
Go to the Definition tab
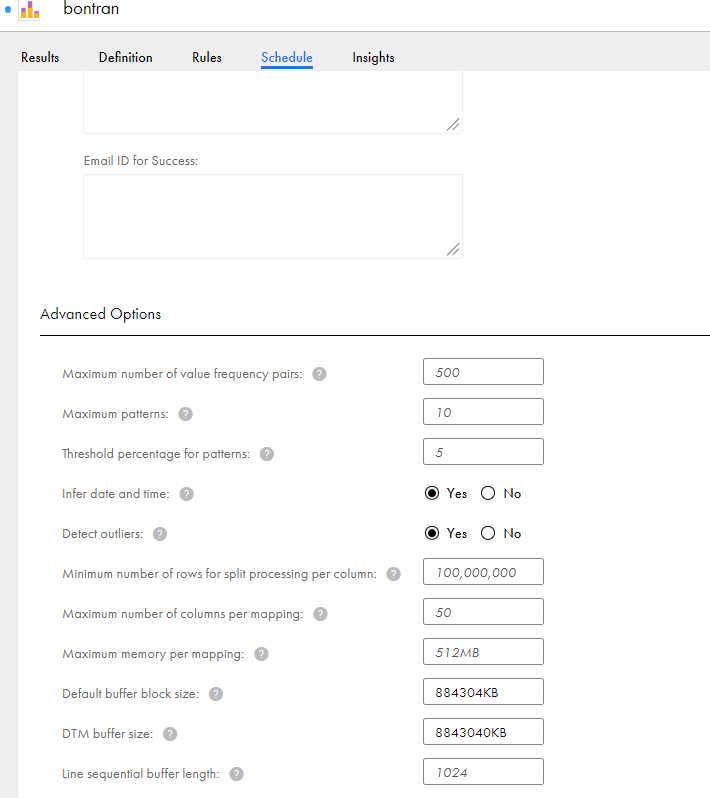(x=126, y=58)
